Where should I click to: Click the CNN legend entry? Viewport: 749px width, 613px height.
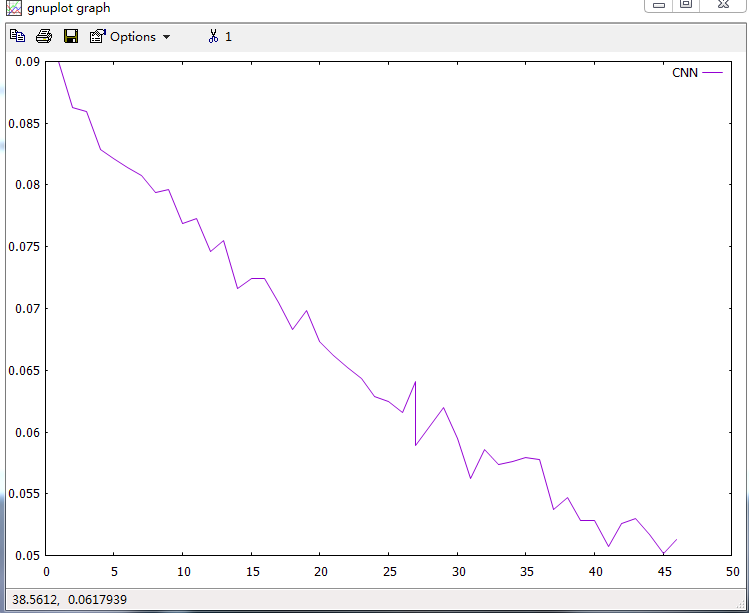click(697, 73)
